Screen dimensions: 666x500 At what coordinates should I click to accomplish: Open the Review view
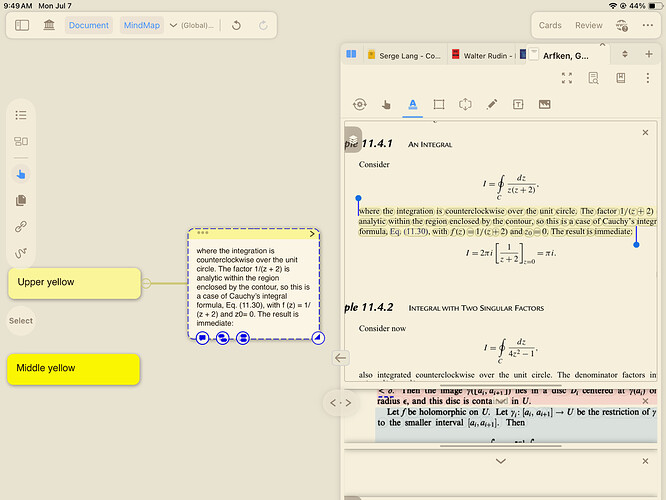click(x=589, y=25)
